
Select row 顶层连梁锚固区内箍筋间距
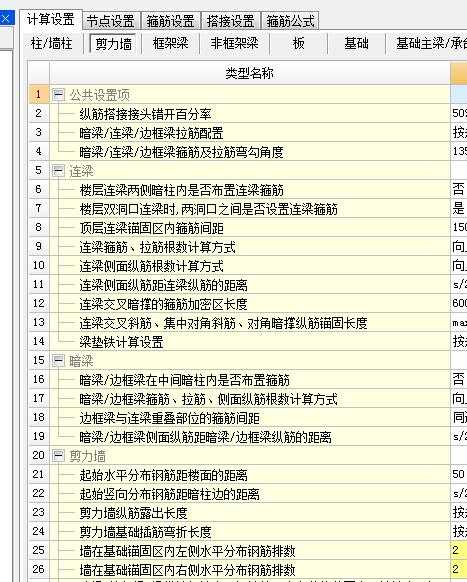tap(249, 228)
